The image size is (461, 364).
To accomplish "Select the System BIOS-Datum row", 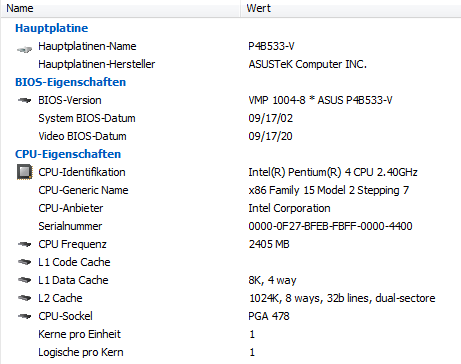I will [x=231, y=118].
